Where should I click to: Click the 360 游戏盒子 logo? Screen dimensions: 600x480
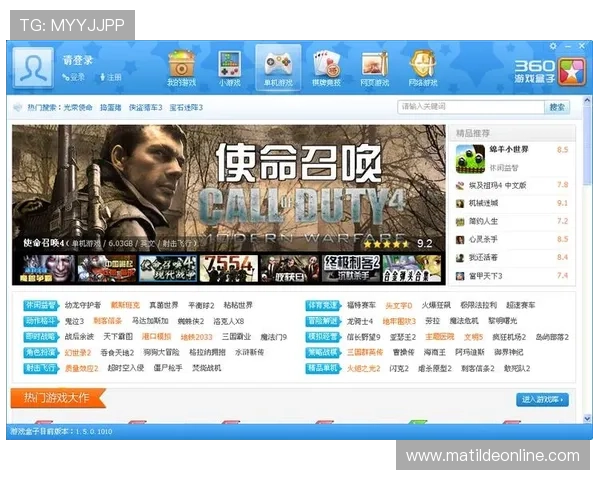pos(549,71)
